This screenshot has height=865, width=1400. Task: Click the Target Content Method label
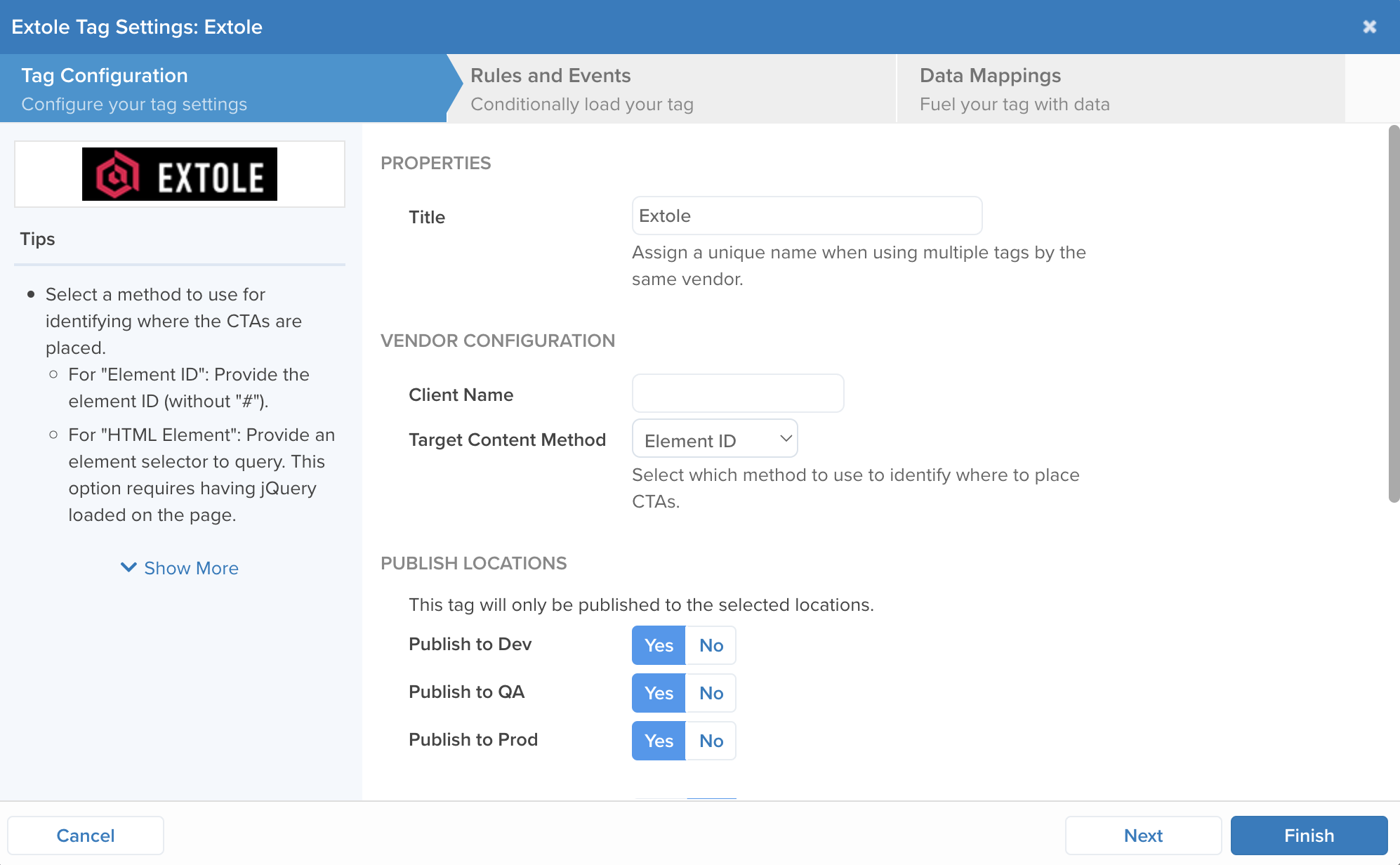(507, 440)
